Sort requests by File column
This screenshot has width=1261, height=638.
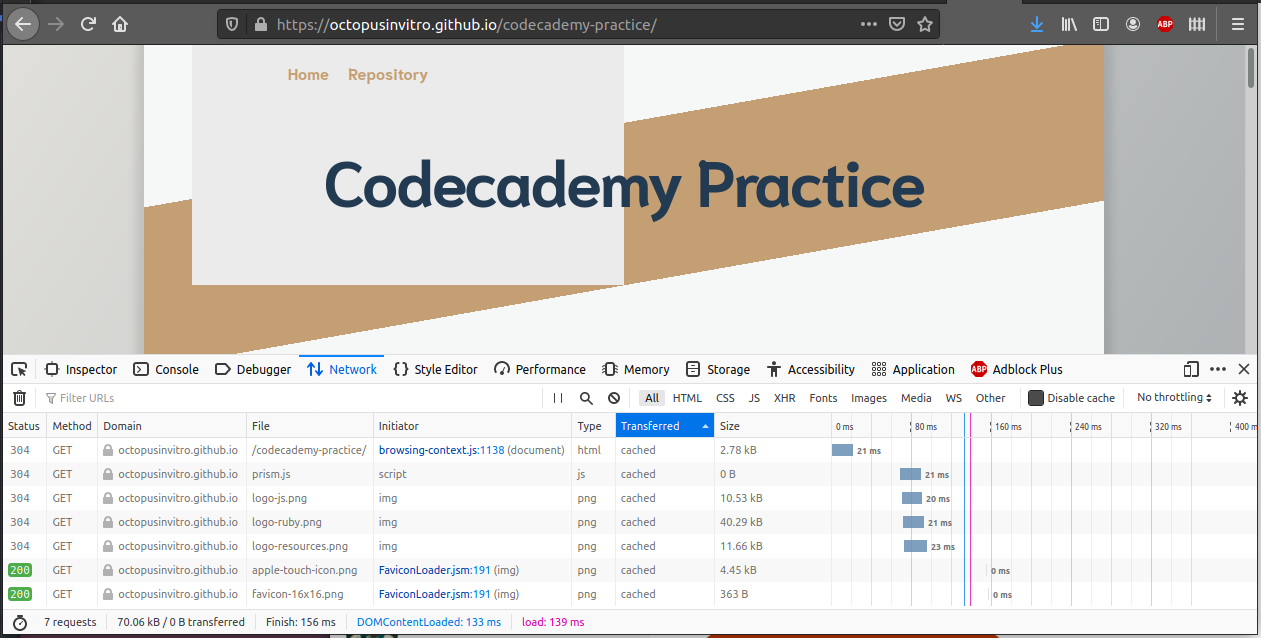[x=310, y=426]
